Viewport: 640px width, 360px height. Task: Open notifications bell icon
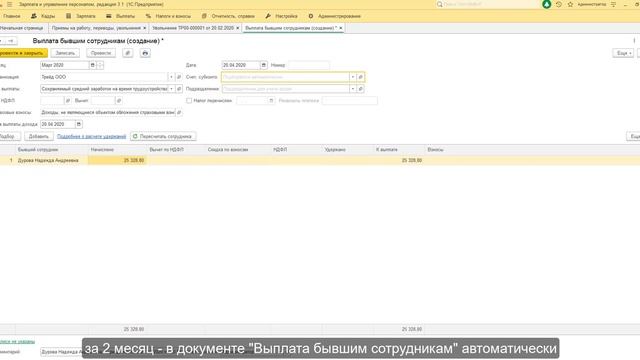point(547,4)
